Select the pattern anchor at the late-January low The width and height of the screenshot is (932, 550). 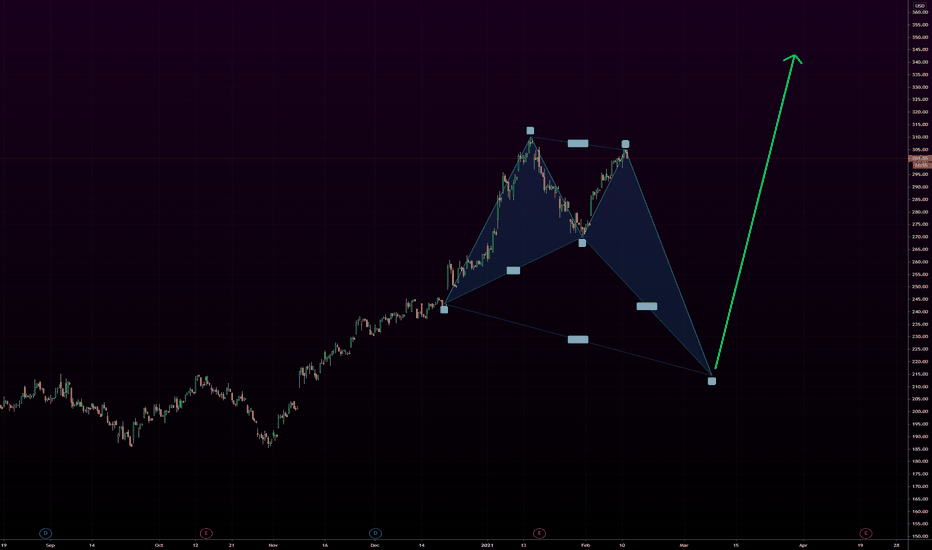(x=582, y=243)
